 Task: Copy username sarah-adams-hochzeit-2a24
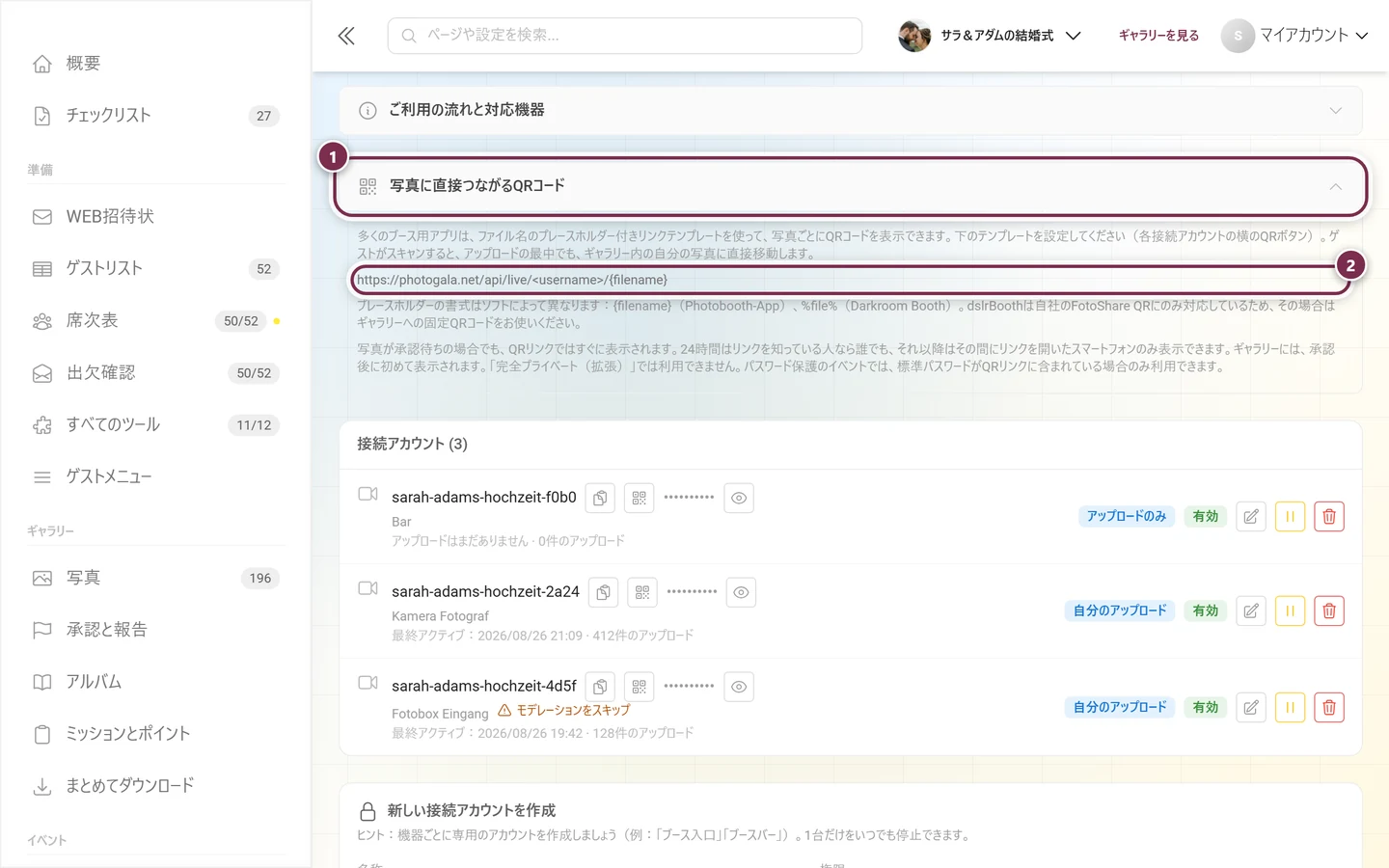click(603, 592)
